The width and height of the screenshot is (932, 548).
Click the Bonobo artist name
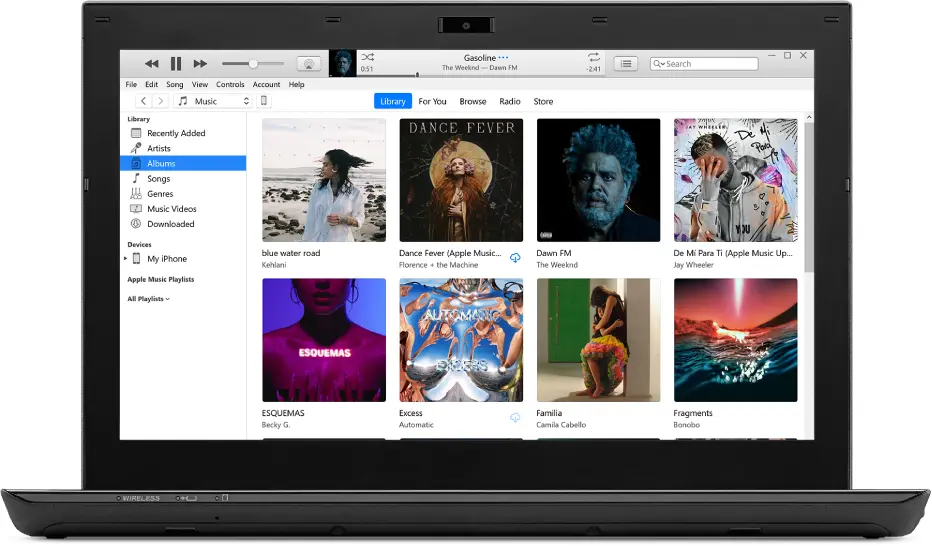pos(687,425)
